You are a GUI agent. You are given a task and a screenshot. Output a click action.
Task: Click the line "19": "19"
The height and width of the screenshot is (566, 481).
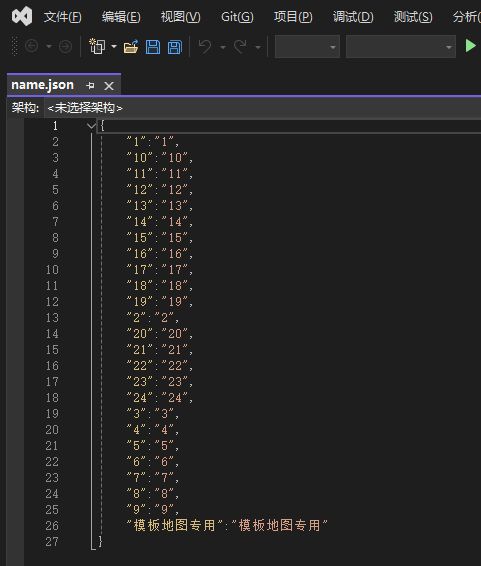coord(159,301)
